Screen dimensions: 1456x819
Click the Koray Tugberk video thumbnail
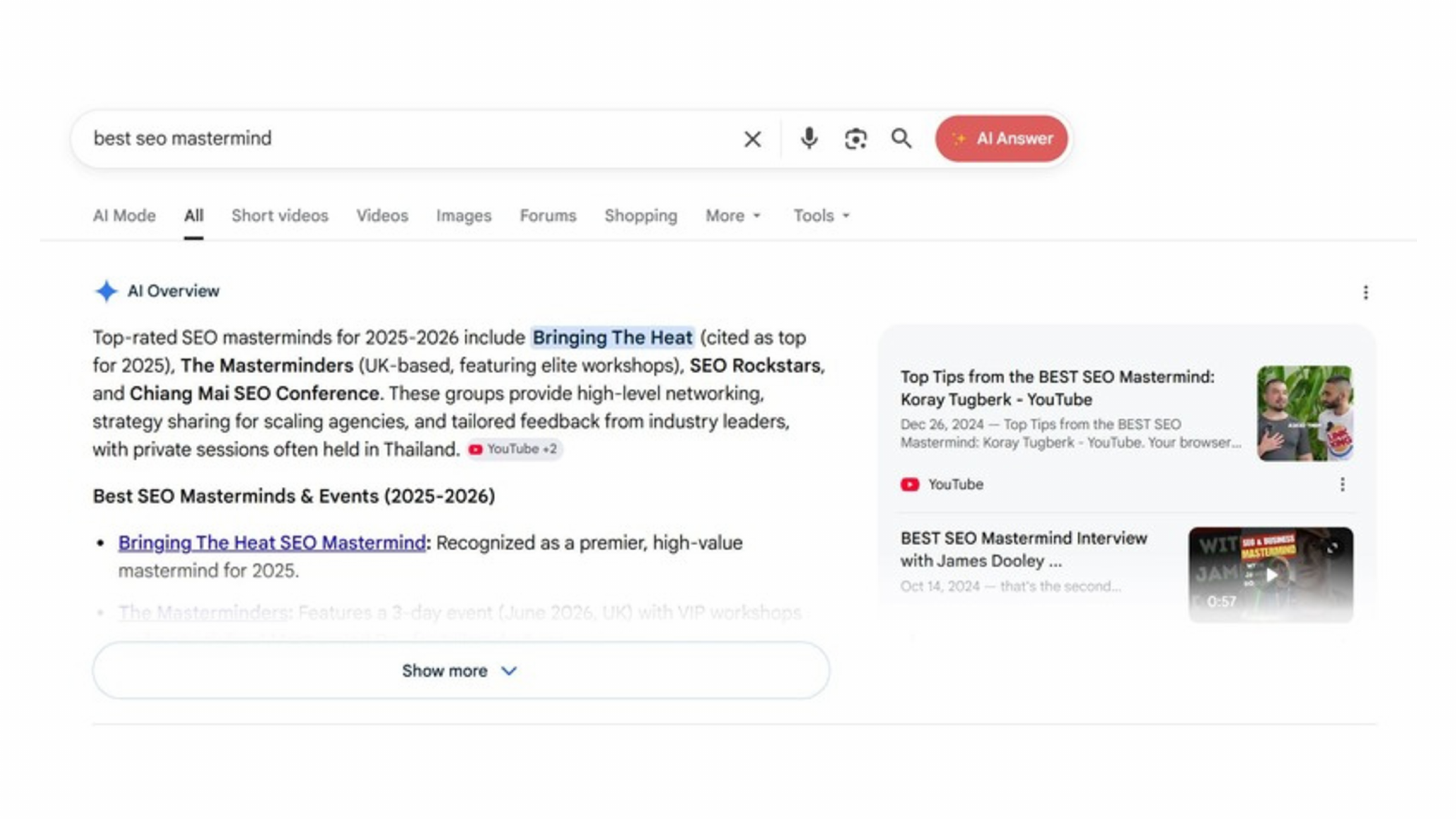pos(1304,413)
